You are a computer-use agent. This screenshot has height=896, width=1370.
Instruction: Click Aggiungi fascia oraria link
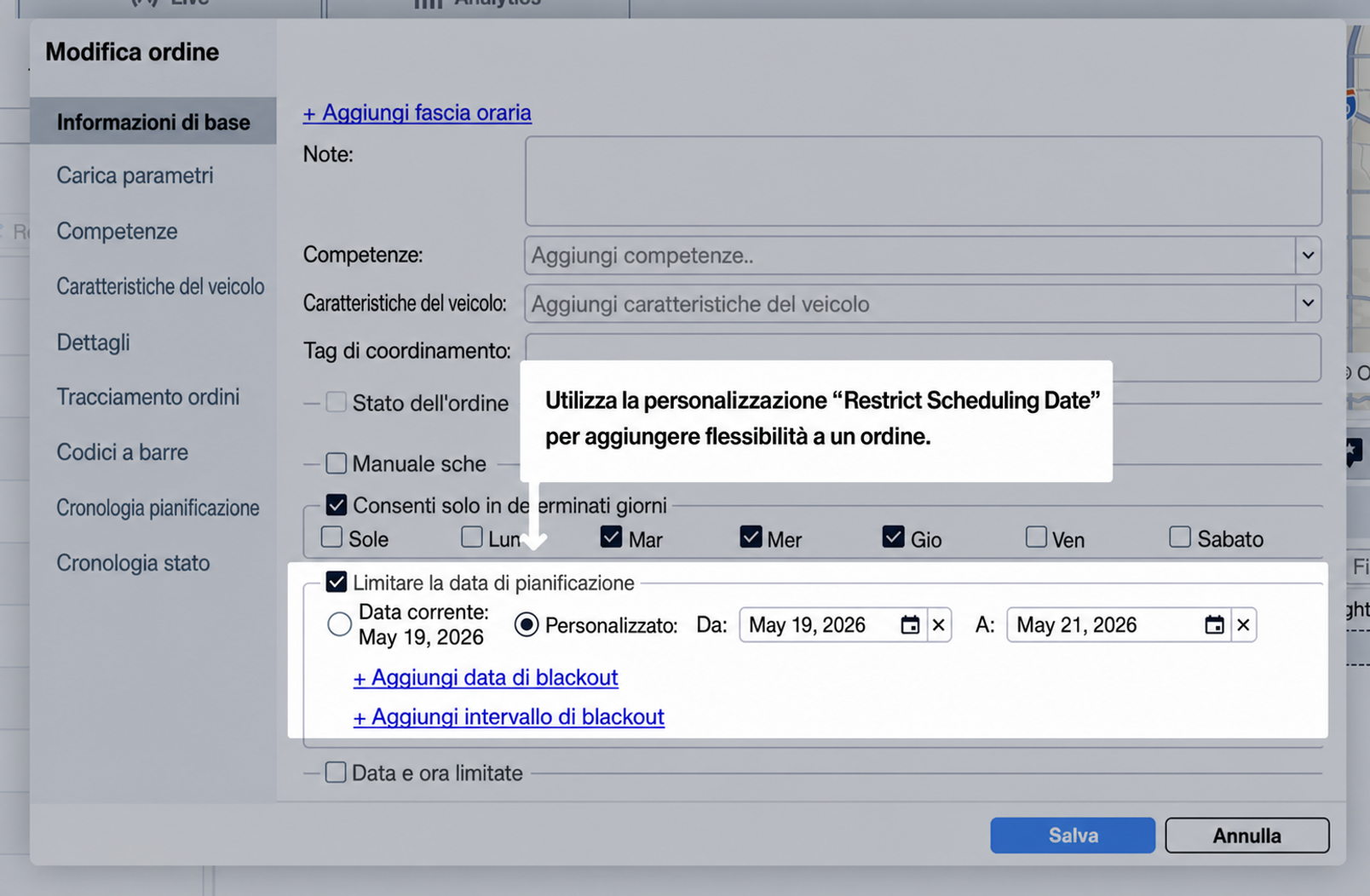point(417,112)
